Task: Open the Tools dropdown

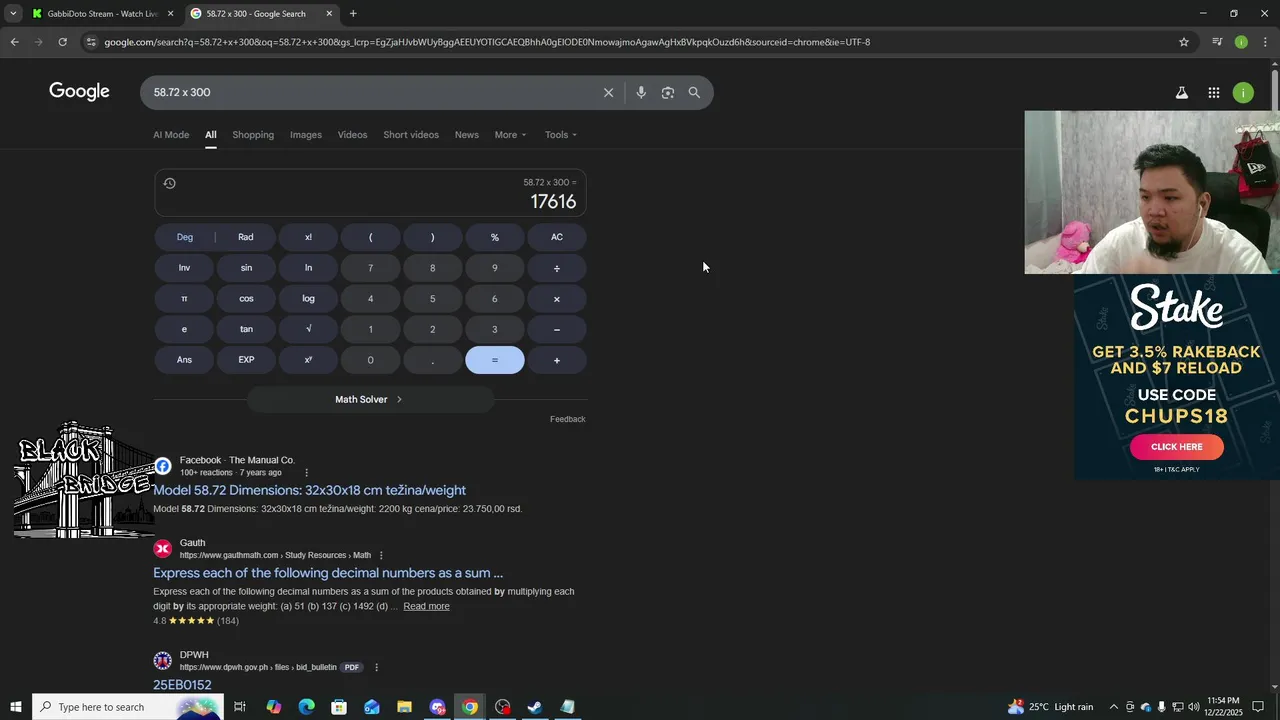Action: tap(561, 135)
